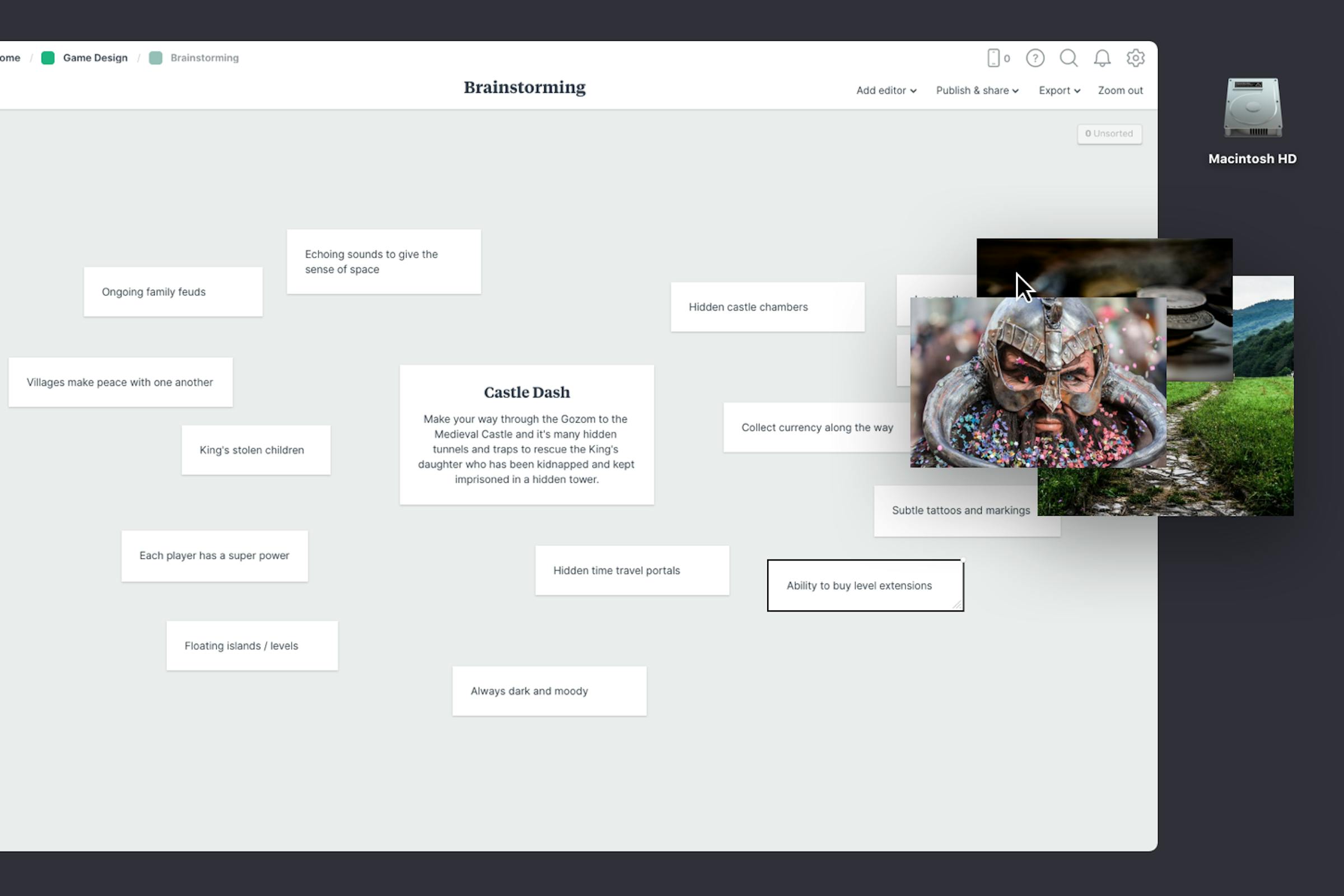Click the teal Brainstorming board icon
Screen dimensions: 1344x896
(156, 58)
